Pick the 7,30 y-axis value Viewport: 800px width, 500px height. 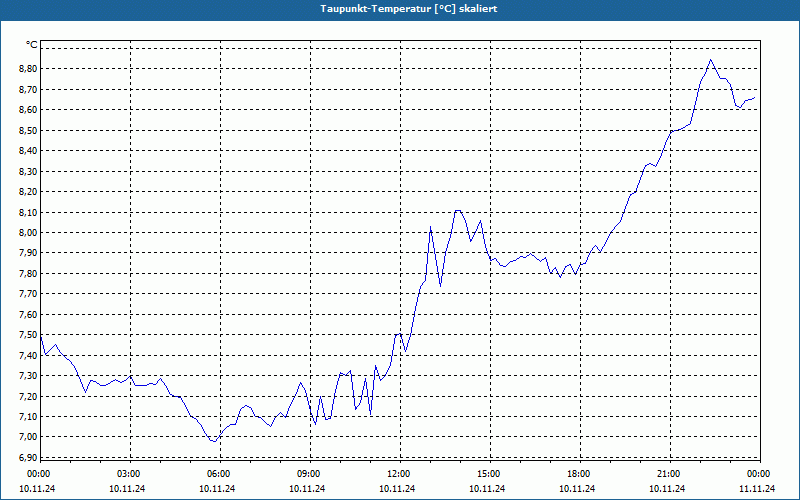28,376
